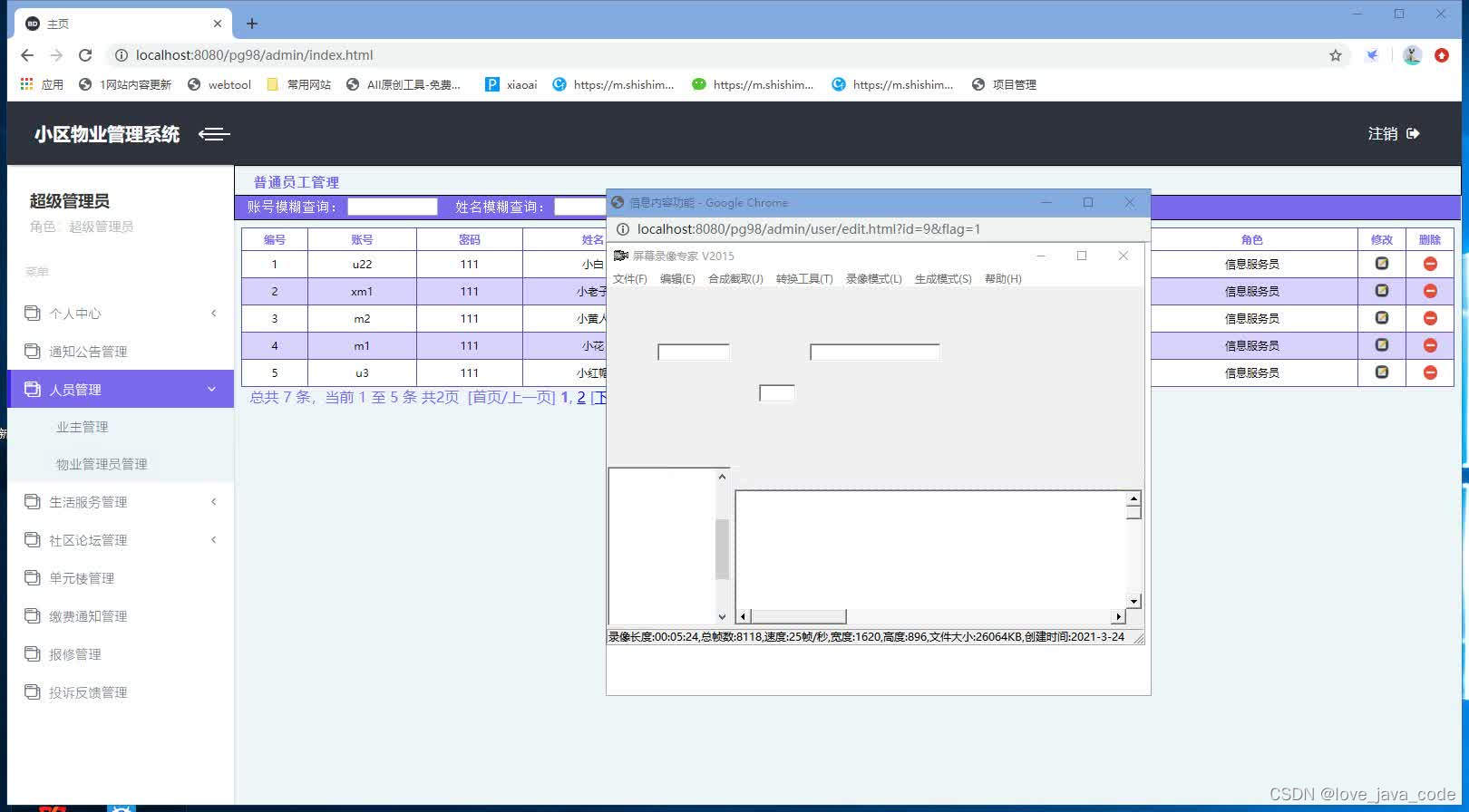This screenshot has height=812, width=1469.
Task: Expand the 个人中心 sidebar menu
Action: [x=121, y=314]
